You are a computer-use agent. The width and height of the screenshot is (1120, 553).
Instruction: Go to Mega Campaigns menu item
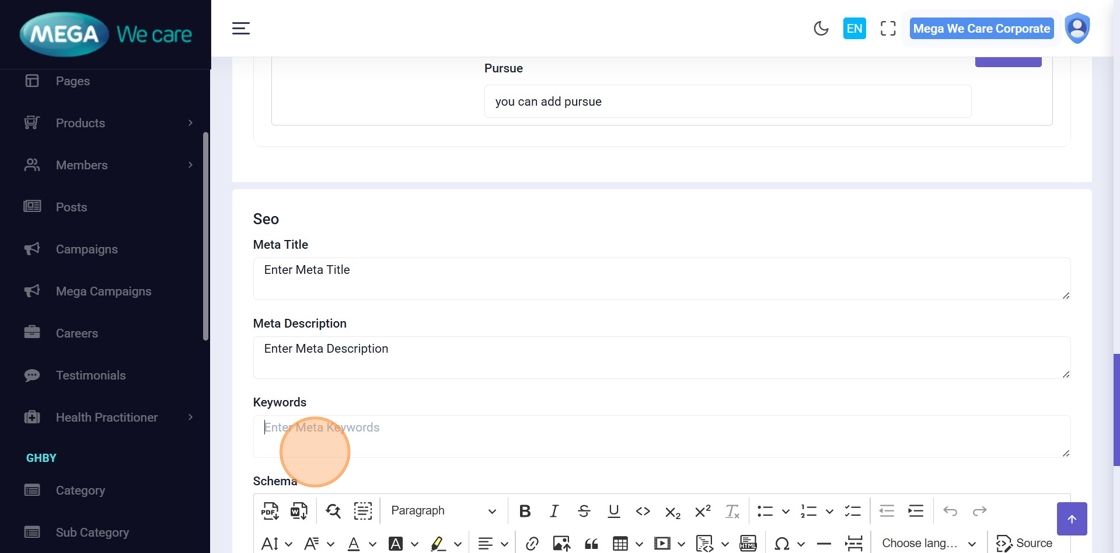pyautogui.click(x=103, y=291)
